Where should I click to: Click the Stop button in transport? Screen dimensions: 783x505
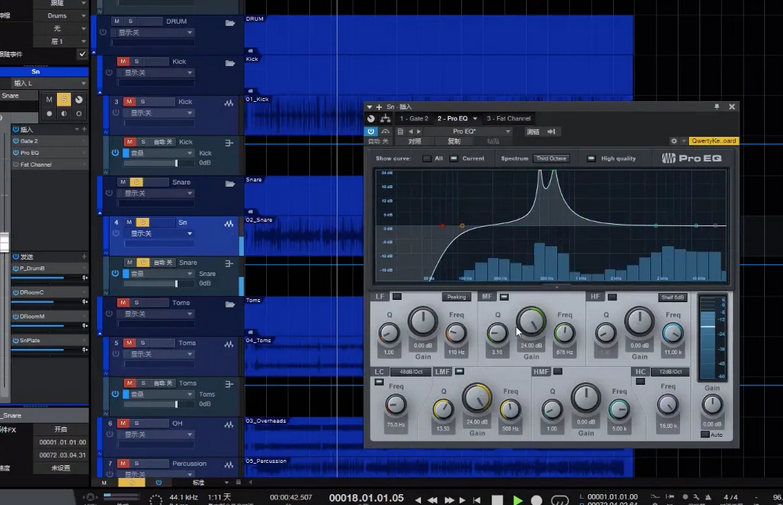tap(497, 500)
